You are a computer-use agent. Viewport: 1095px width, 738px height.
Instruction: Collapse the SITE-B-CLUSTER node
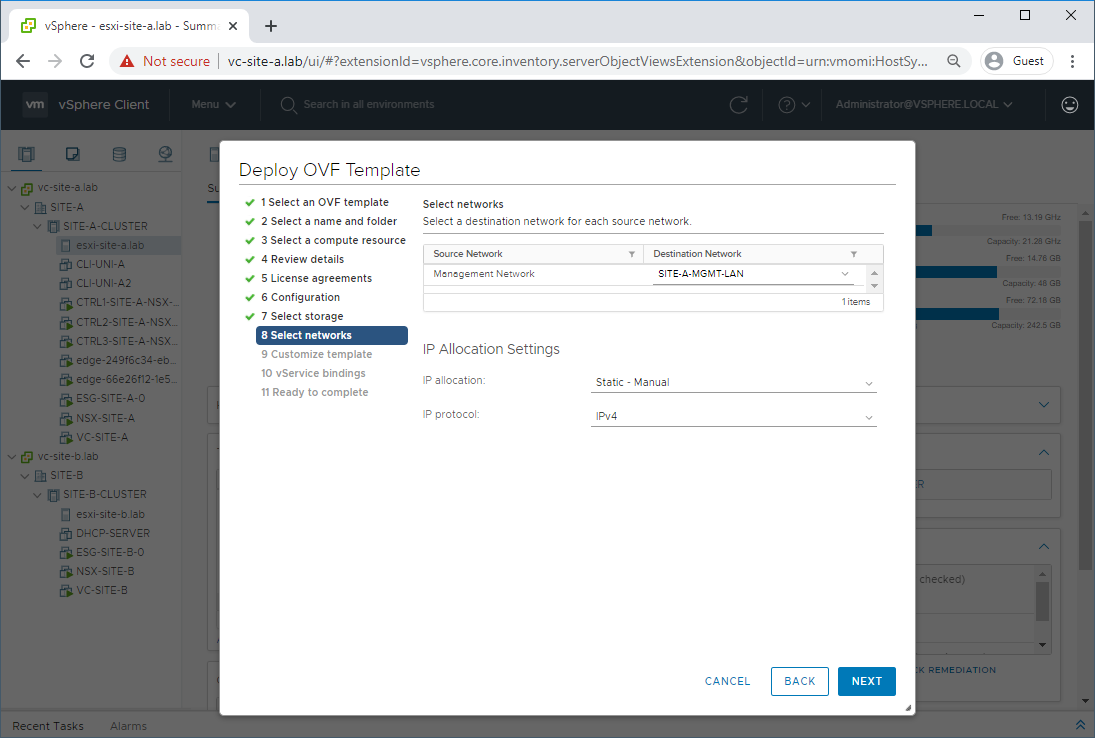(x=38, y=494)
